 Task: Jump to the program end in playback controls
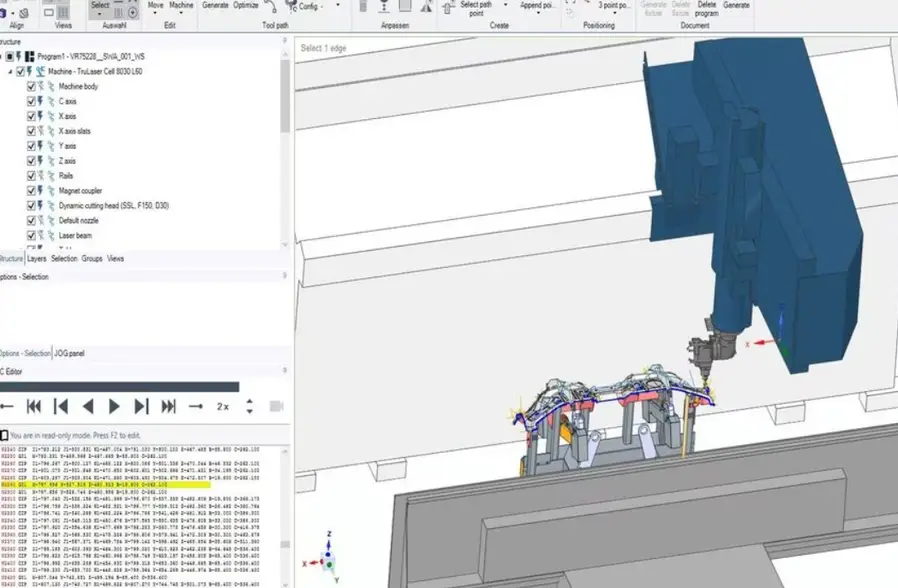pos(168,407)
